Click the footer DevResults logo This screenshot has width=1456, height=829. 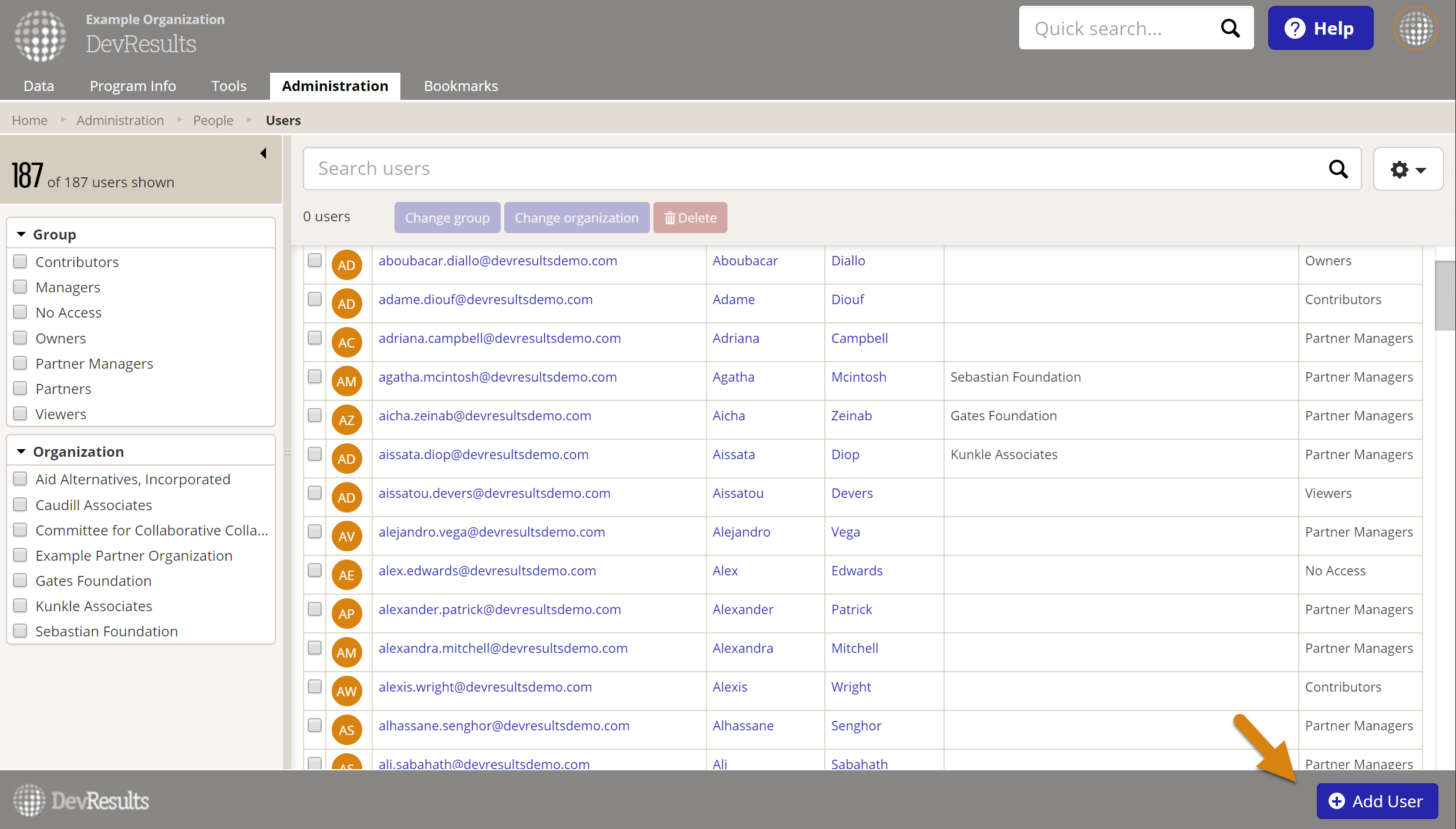point(81,800)
